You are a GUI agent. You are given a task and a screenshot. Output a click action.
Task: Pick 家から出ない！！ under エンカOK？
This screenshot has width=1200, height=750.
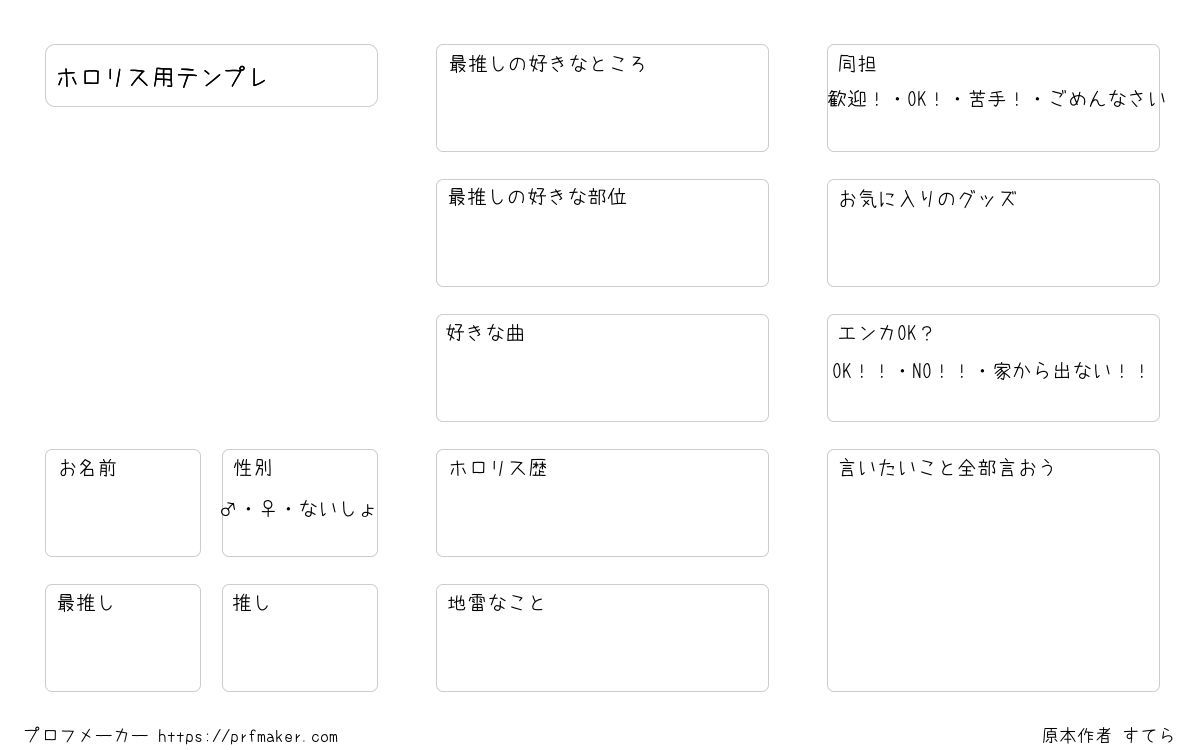[1070, 371]
